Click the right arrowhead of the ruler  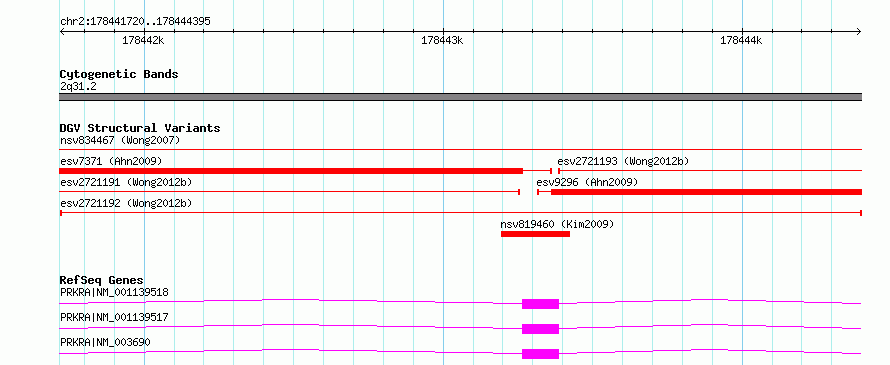(859, 31)
